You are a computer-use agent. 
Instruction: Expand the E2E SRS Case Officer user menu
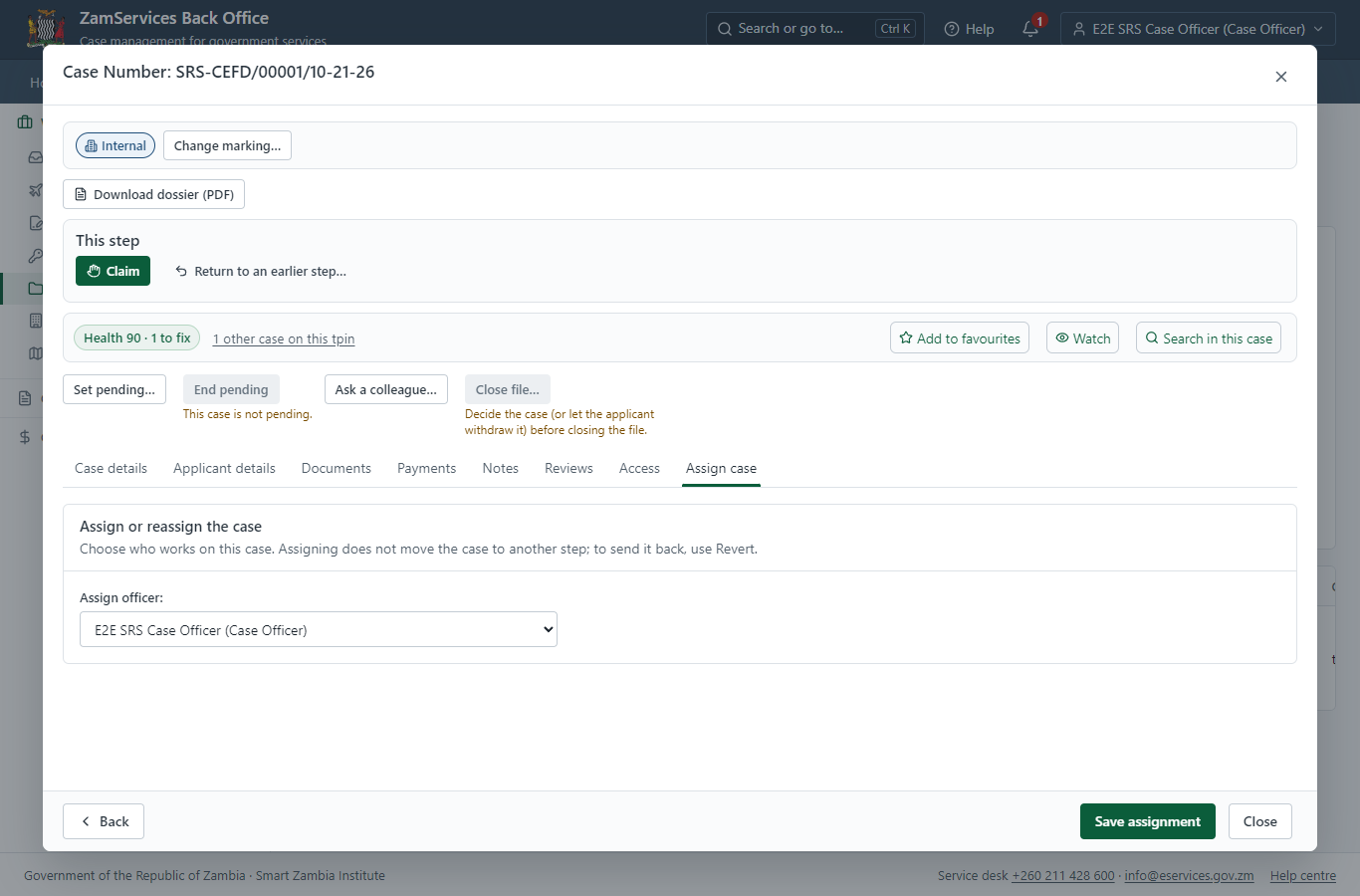coord(1198,29)
